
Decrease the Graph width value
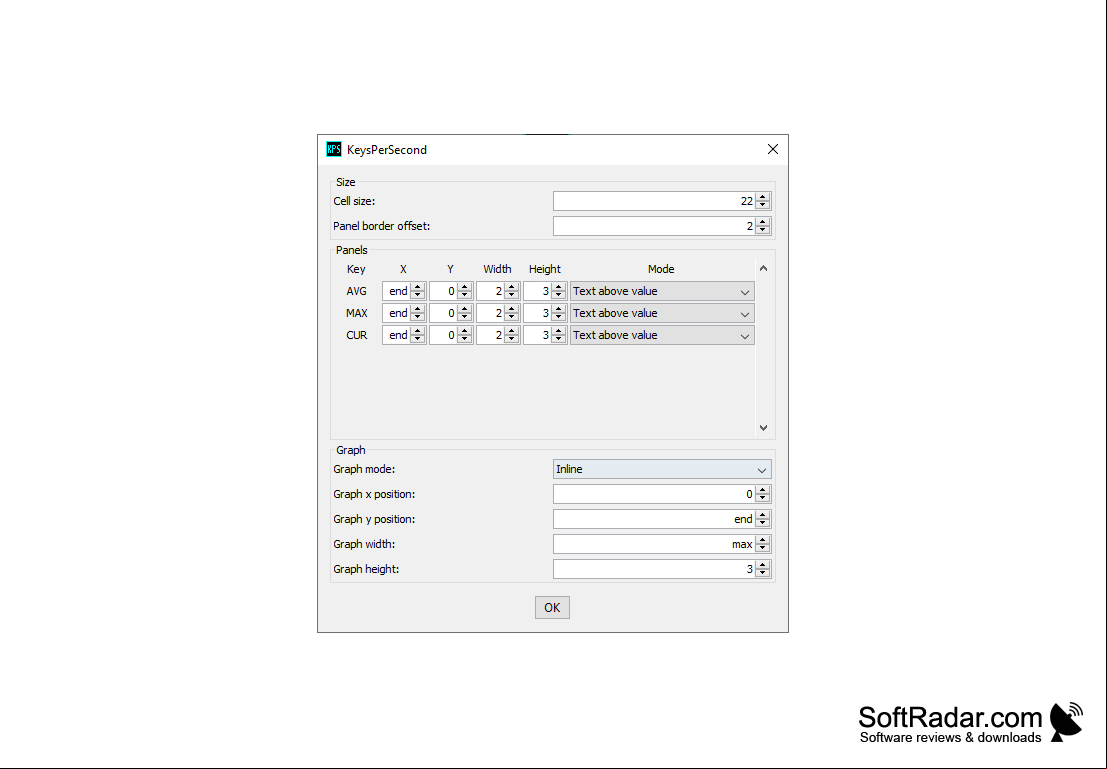(762, 549)
